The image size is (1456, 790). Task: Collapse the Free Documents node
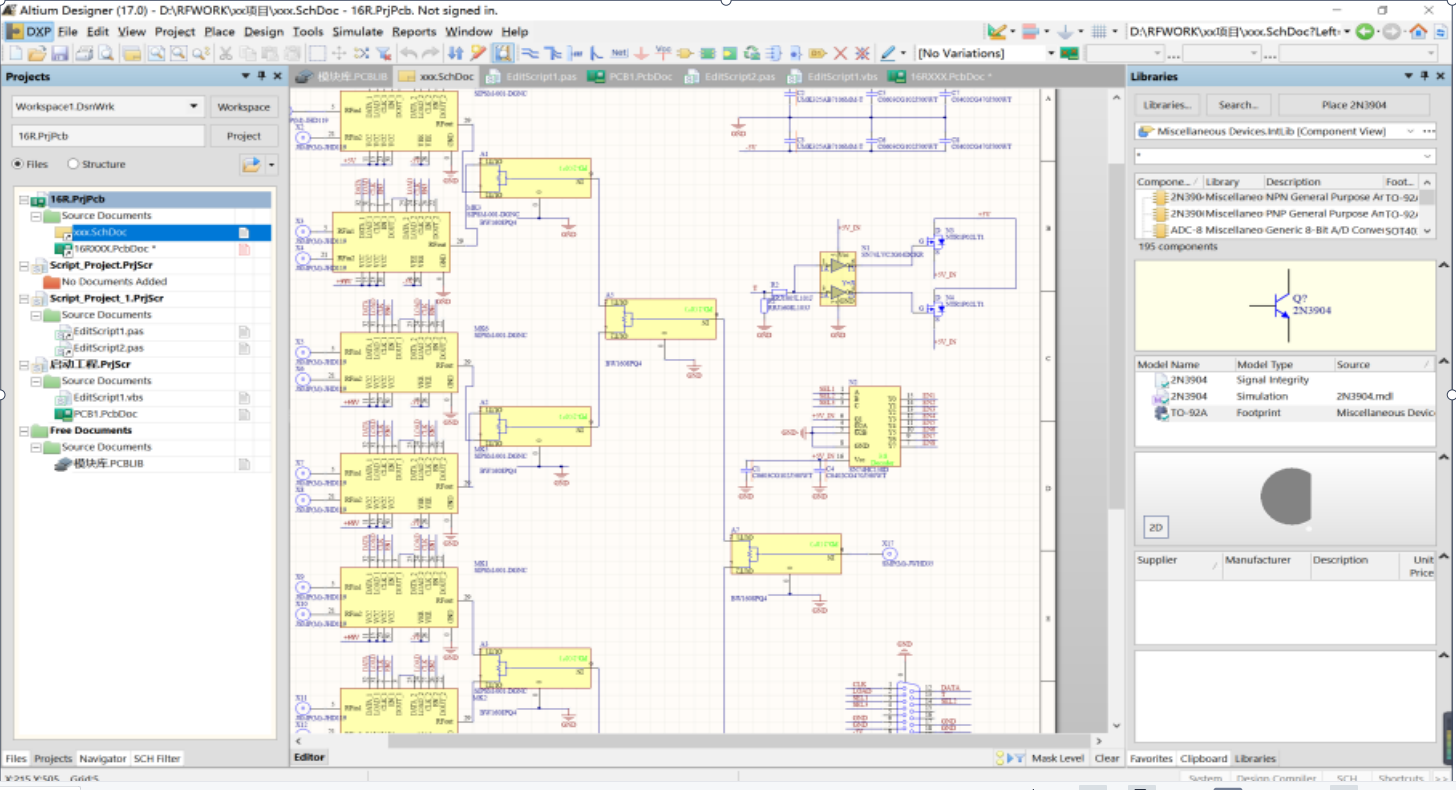[24, 431]
